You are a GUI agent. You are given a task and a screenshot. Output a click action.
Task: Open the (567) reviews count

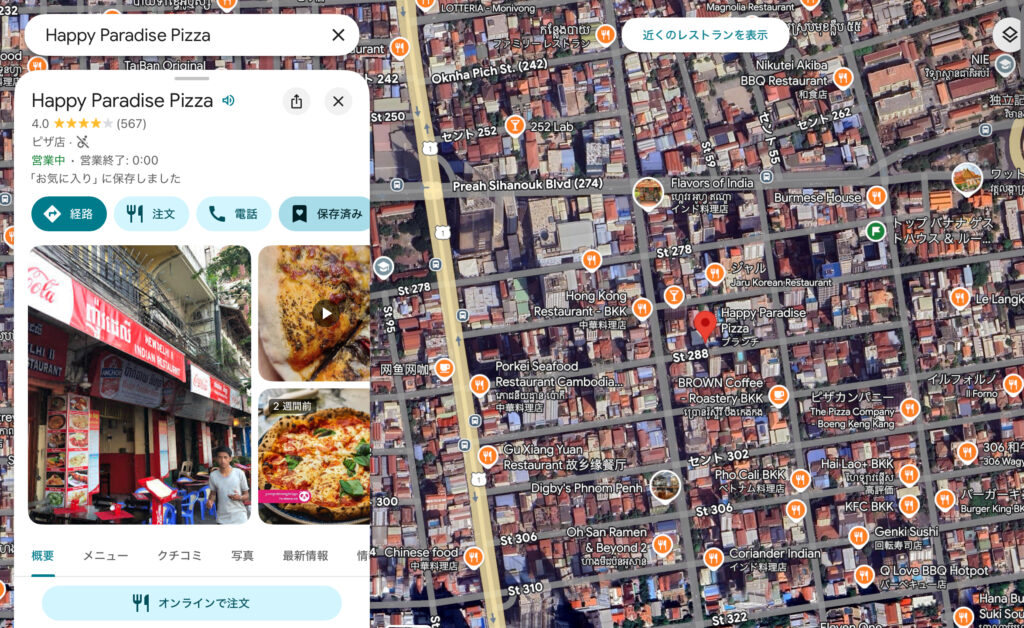tap(131, 123)
